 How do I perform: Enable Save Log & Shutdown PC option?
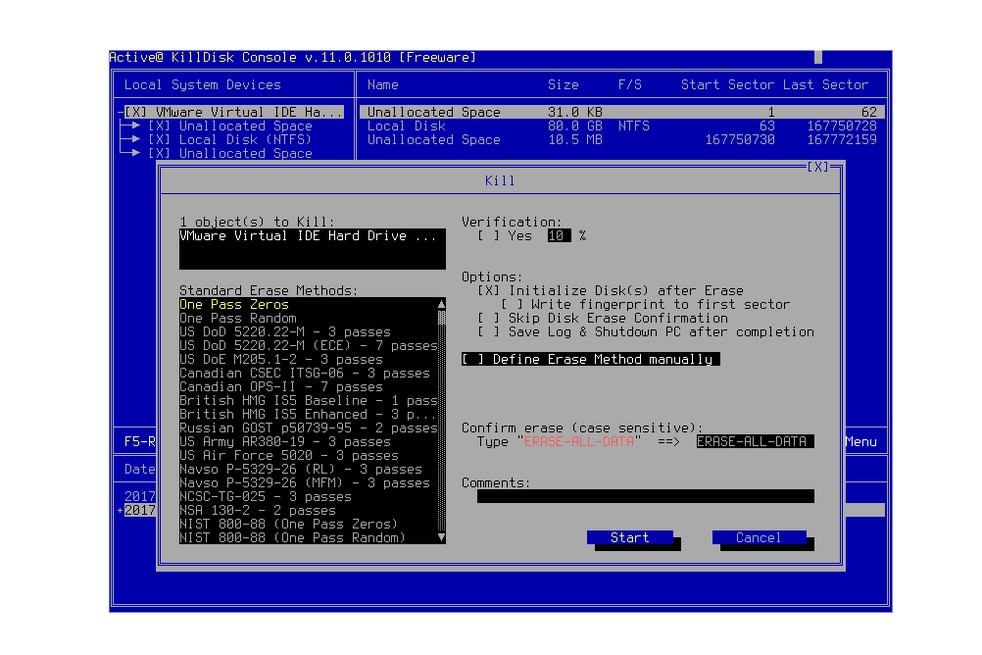pos(488,333)
